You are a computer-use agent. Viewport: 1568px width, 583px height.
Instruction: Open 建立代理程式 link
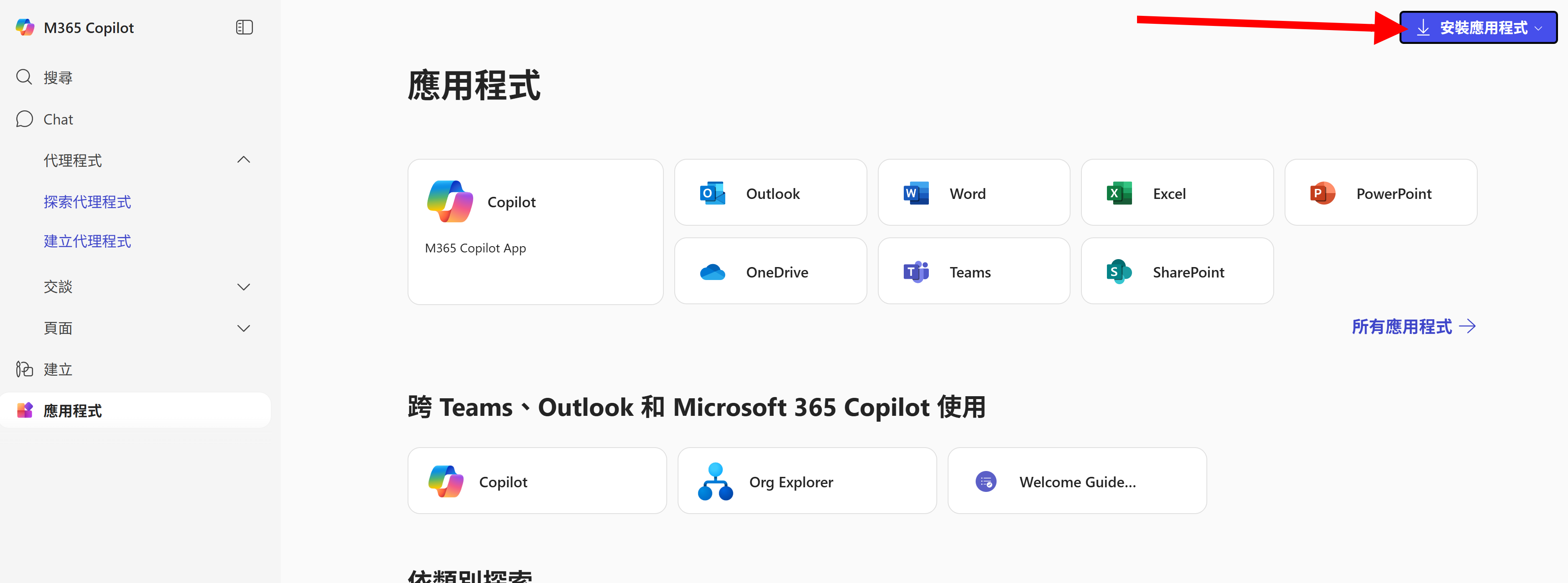pos(87,242)
